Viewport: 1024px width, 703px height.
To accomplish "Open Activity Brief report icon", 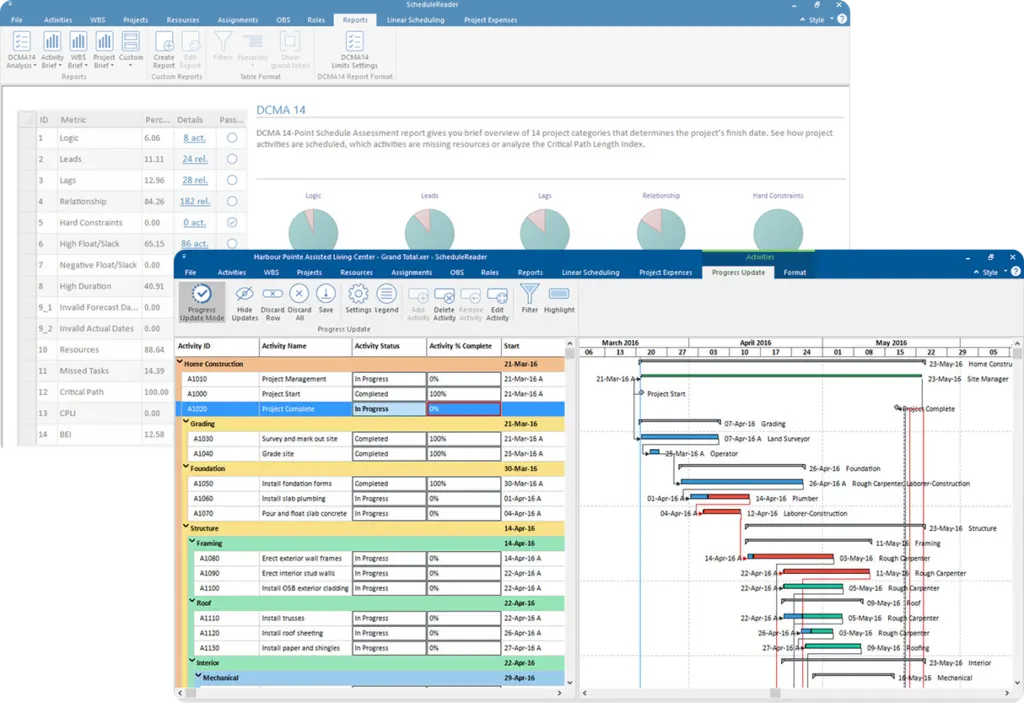I will coord(52,50).
